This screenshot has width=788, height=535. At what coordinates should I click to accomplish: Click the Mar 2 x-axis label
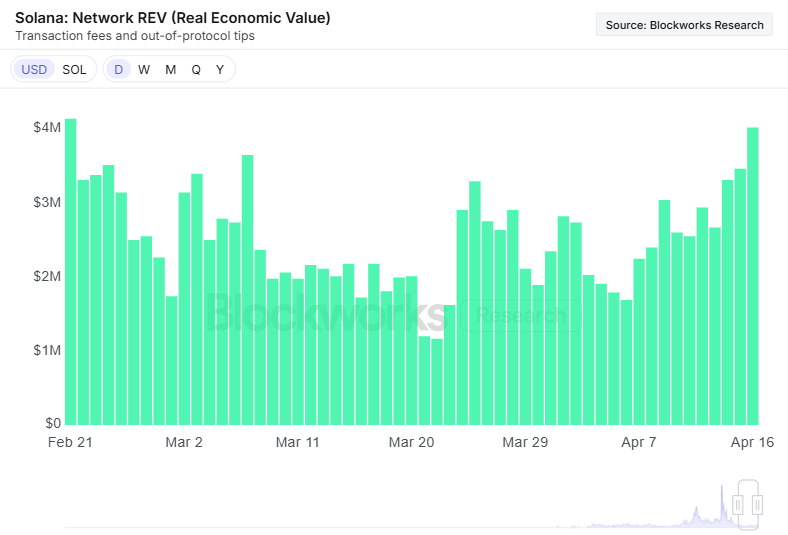click(x=184, y=442)
